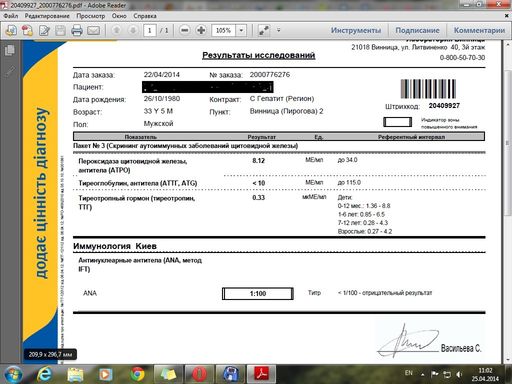Open the Комментарии pane
Screen dimensions: 512x384
pyautogui.click(x=479, y=30)
